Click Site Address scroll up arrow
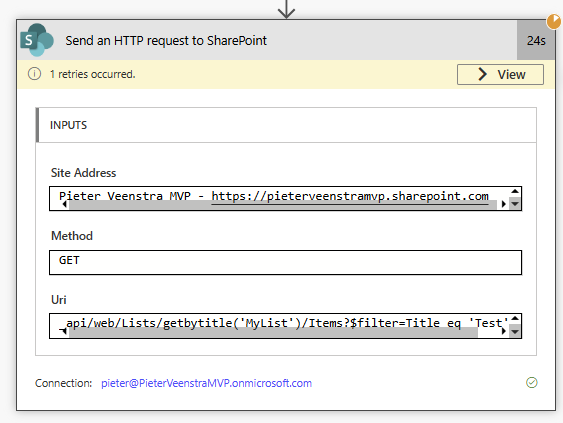This screenshot has width=563, height=423. [515, 191]
